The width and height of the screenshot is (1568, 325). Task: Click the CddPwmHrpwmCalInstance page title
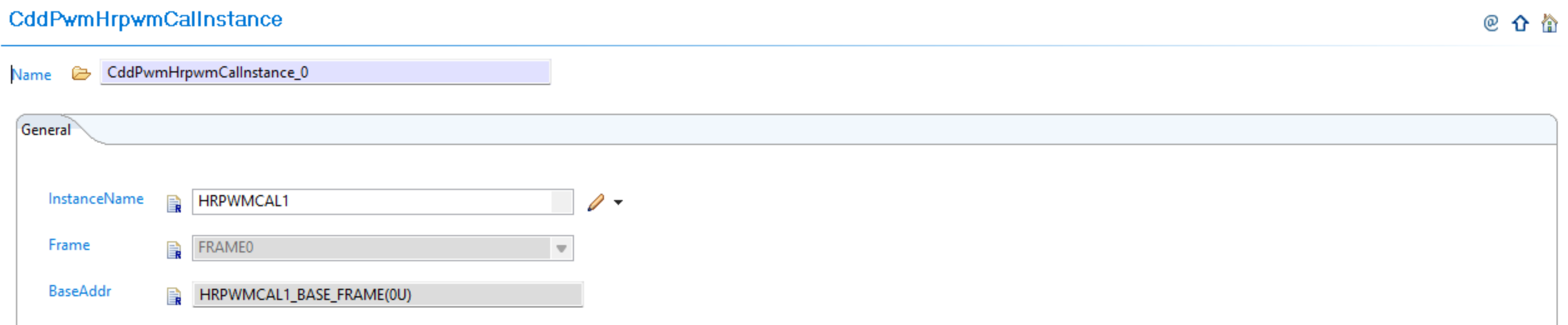144,19
